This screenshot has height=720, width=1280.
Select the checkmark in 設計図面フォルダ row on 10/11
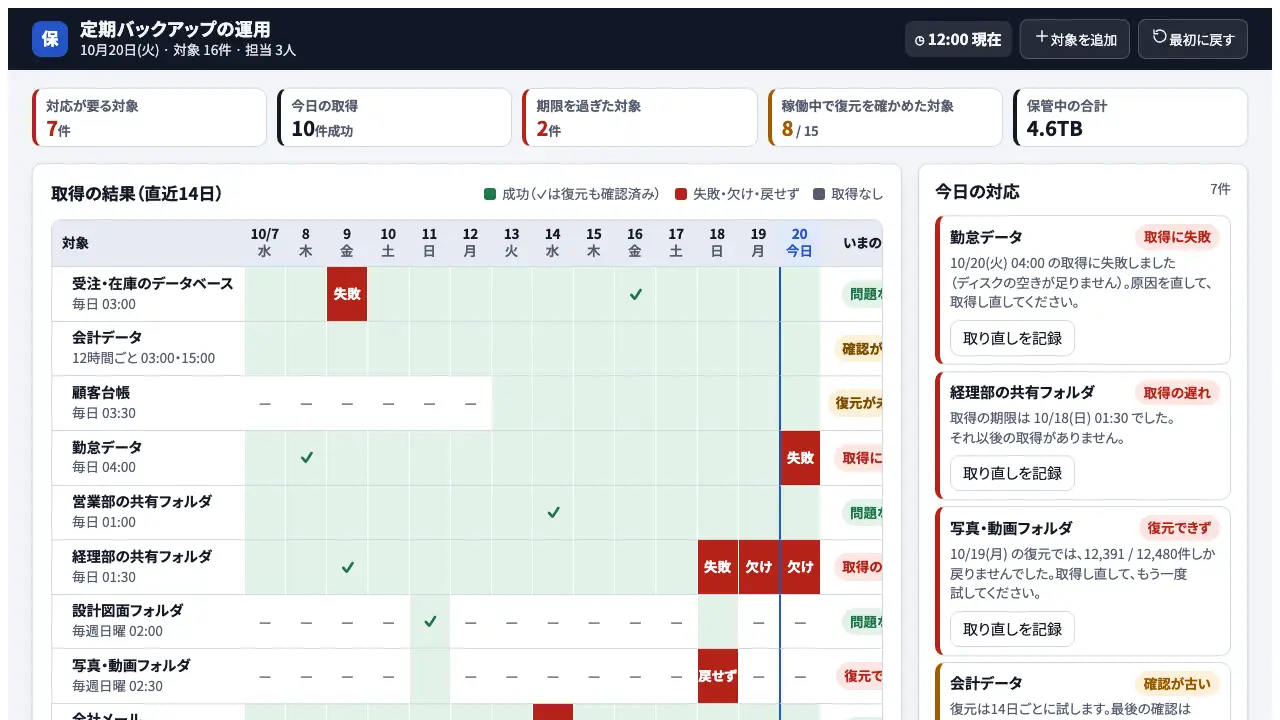click(x=430, y=621)
